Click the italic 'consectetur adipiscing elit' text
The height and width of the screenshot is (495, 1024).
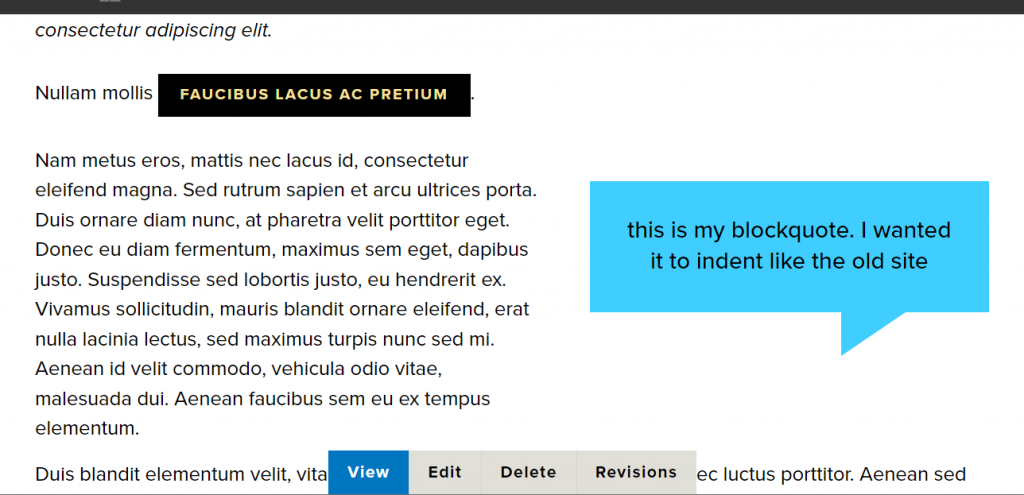click(x=153, y=31)
